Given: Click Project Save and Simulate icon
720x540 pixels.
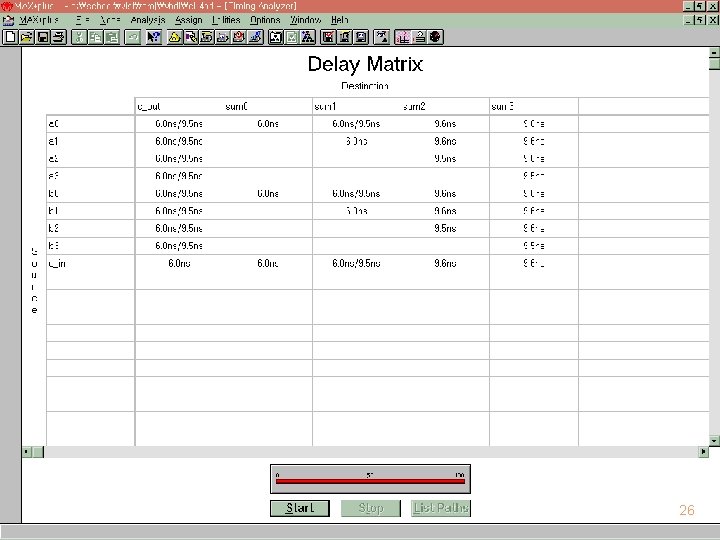Looking at the screenshot, I should pyautogui.click(x=361, y=37).
